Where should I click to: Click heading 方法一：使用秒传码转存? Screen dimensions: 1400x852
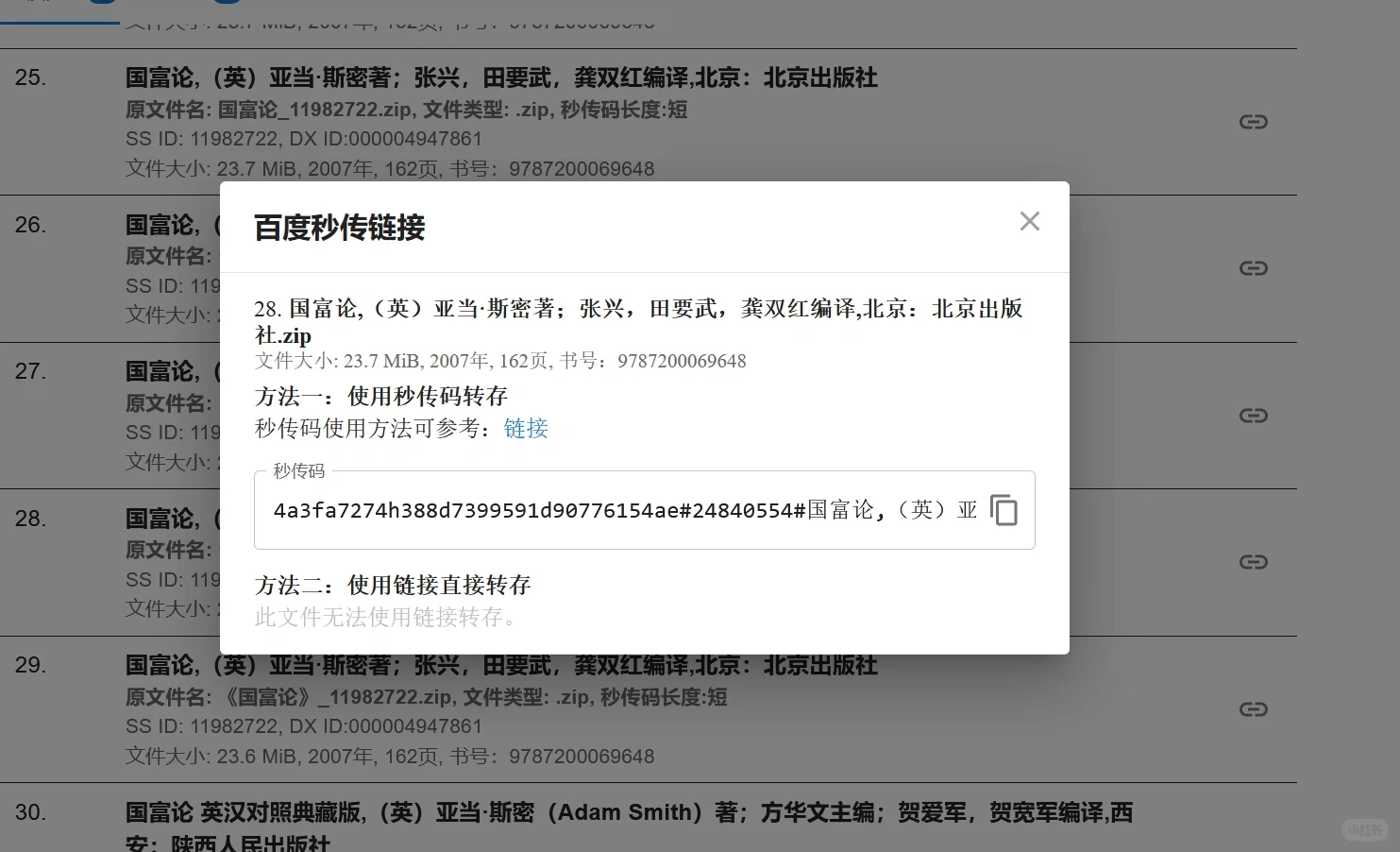[x=381, y=396]
